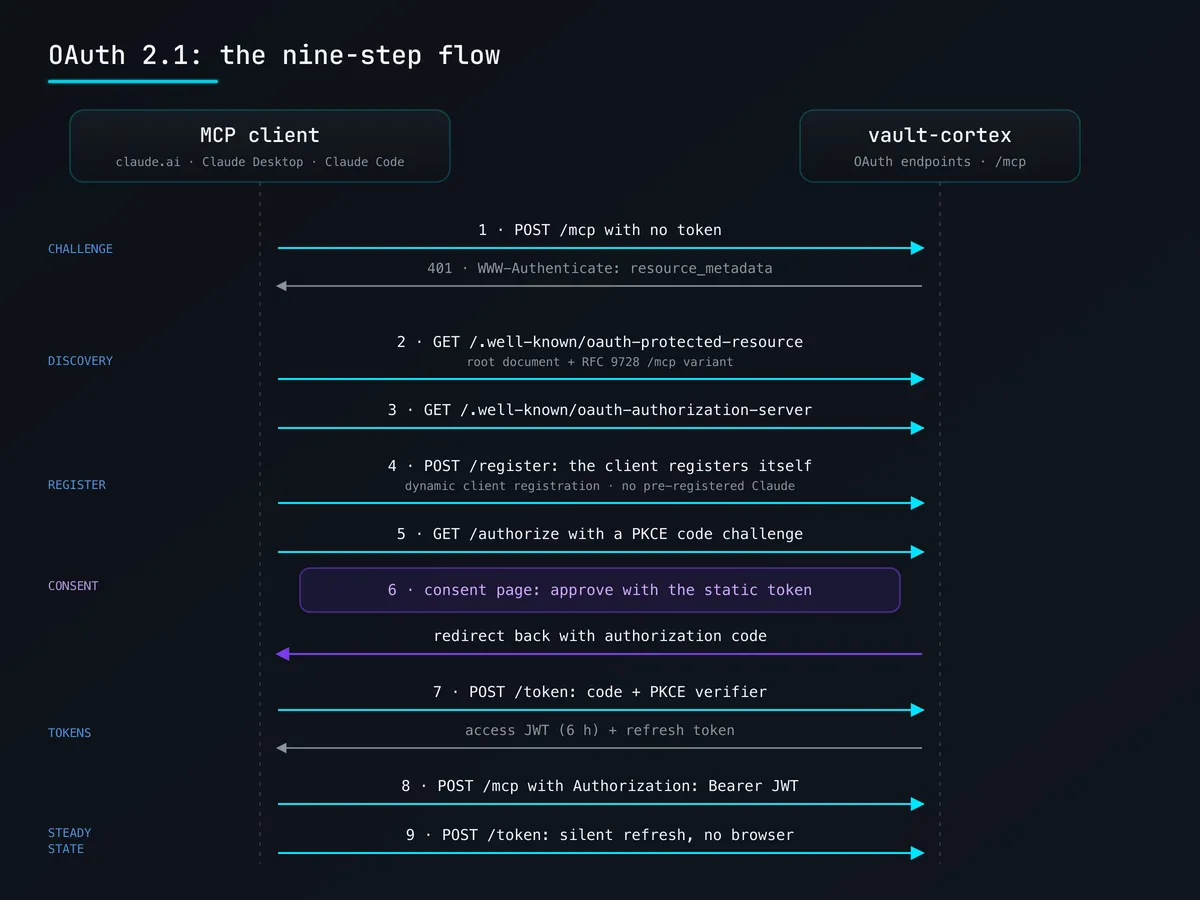Viewport: 1200px width, 900px height.
Task: Click the MCP client box
Action: click(x=260, y=146)
